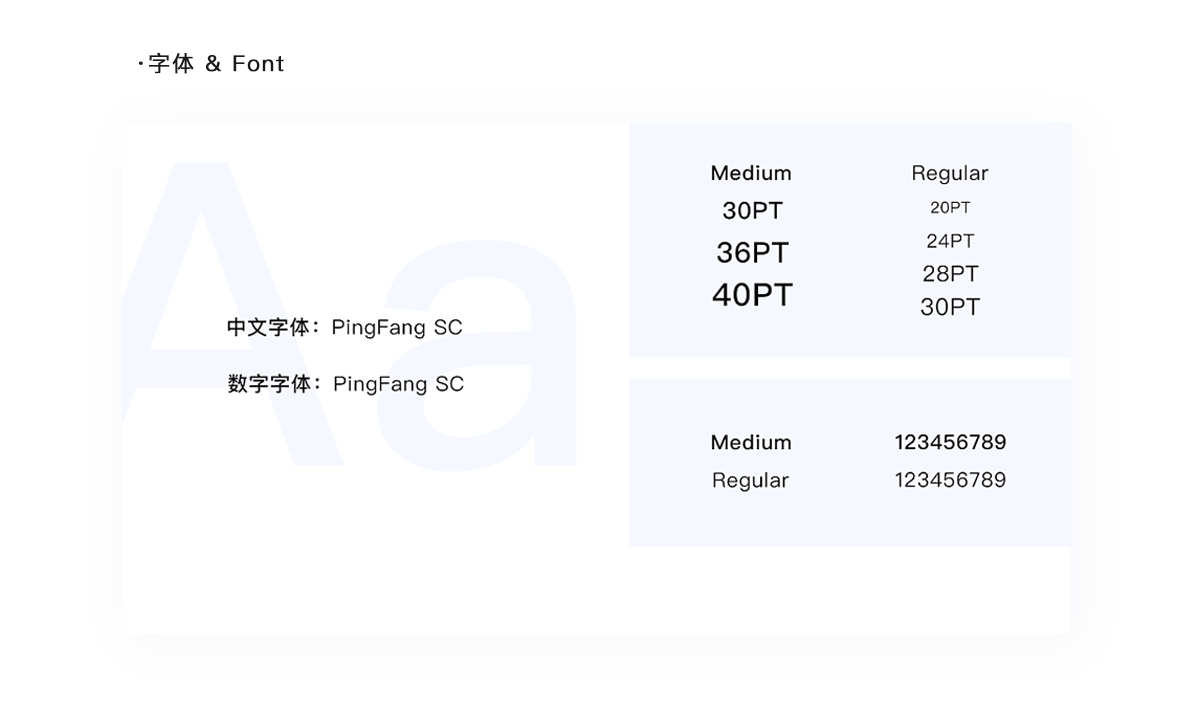
Task: Click the light blue number sample panel
Action: click(x=850, y=463)
